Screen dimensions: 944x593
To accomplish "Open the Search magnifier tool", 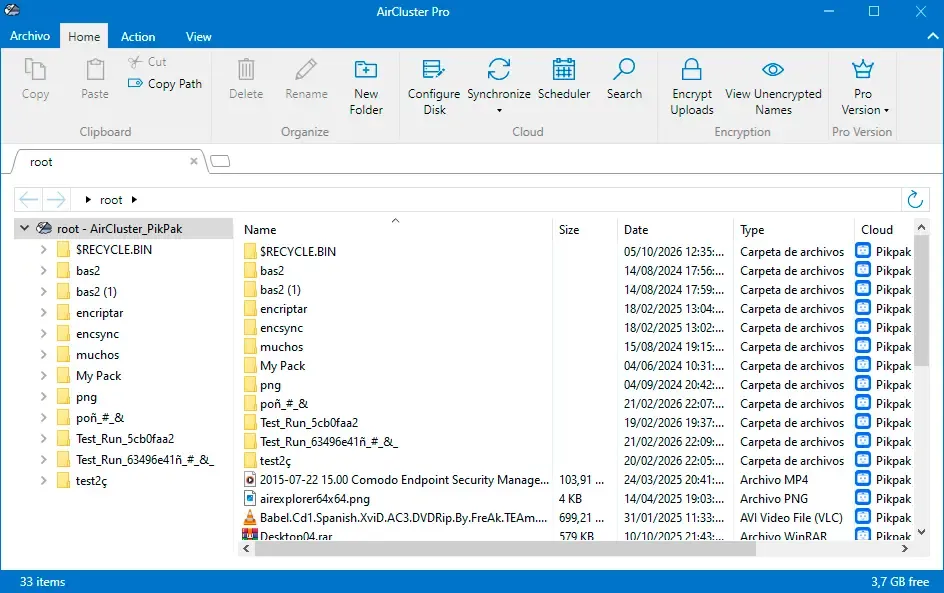I will pyautogui.click(x=624, y=78).
